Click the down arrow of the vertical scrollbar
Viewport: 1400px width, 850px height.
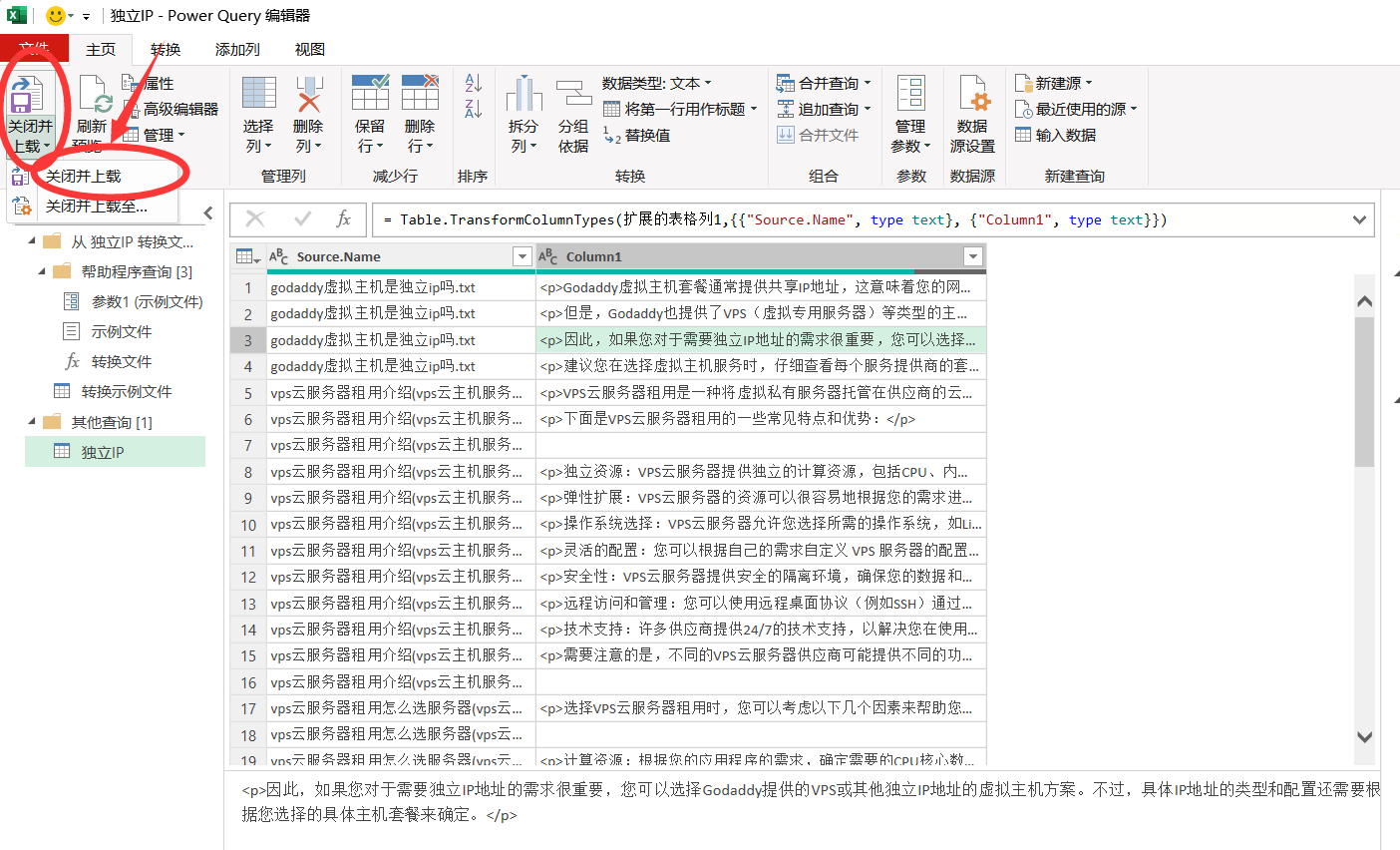(x=1365, y=736)
